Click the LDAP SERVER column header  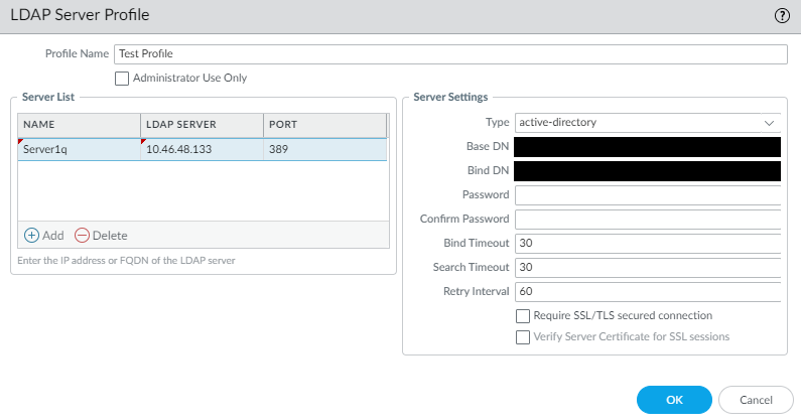[x=201, y=124]
